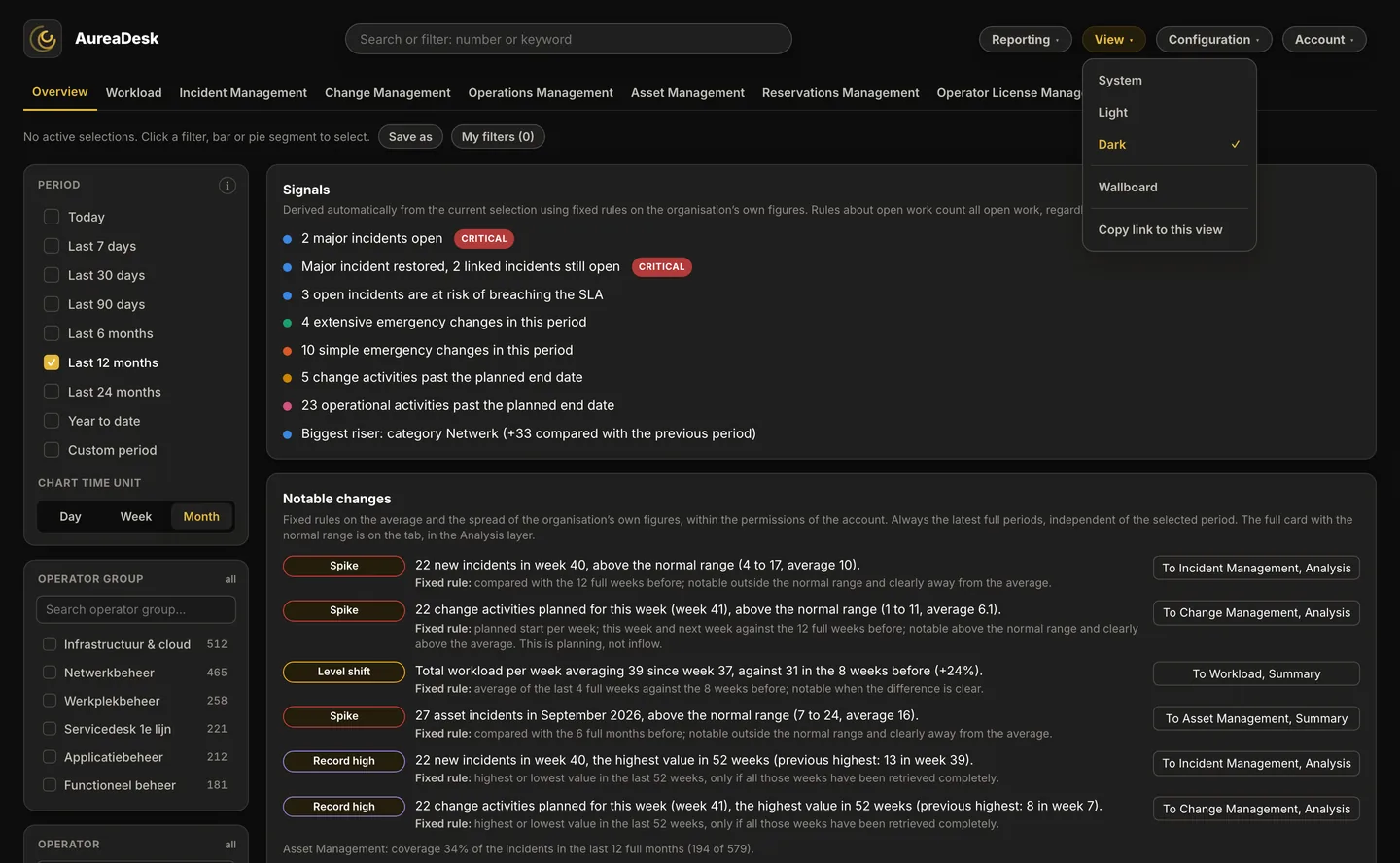Enable the Last 7 days checkbox
The height and width of the screenshot is (863, 1400).
pyautogui.click(x=52, y=246)
